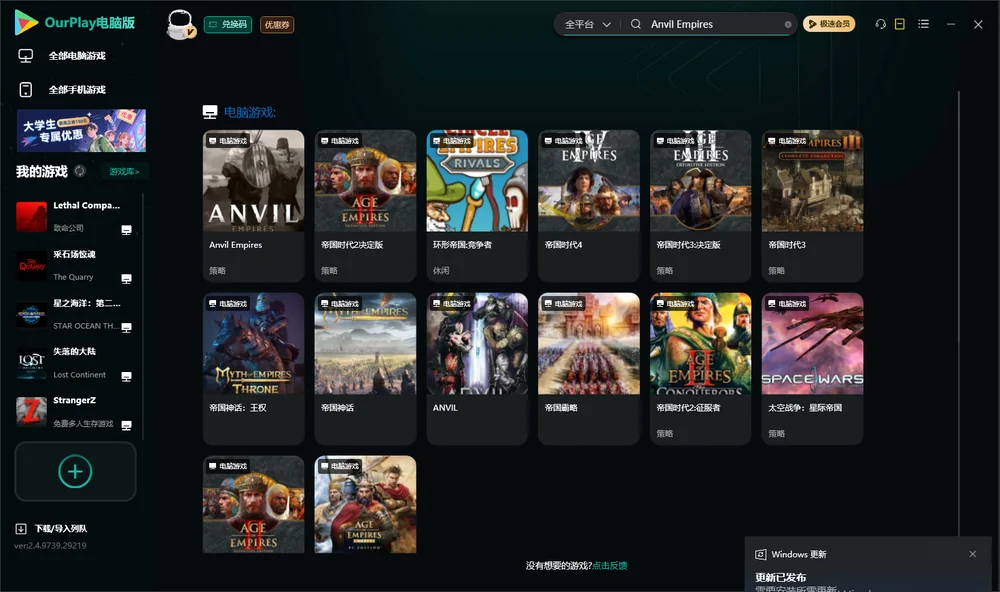Click the Windows Update notification icon

pyautogui.click(x=760, y=554)
